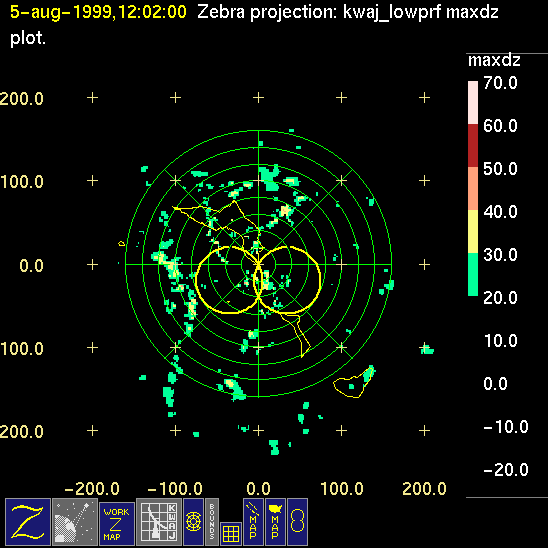Click the 60.0–70.0 pale pink swatch
This screenshot has height=548, width=548.
(x=473, y=103)
